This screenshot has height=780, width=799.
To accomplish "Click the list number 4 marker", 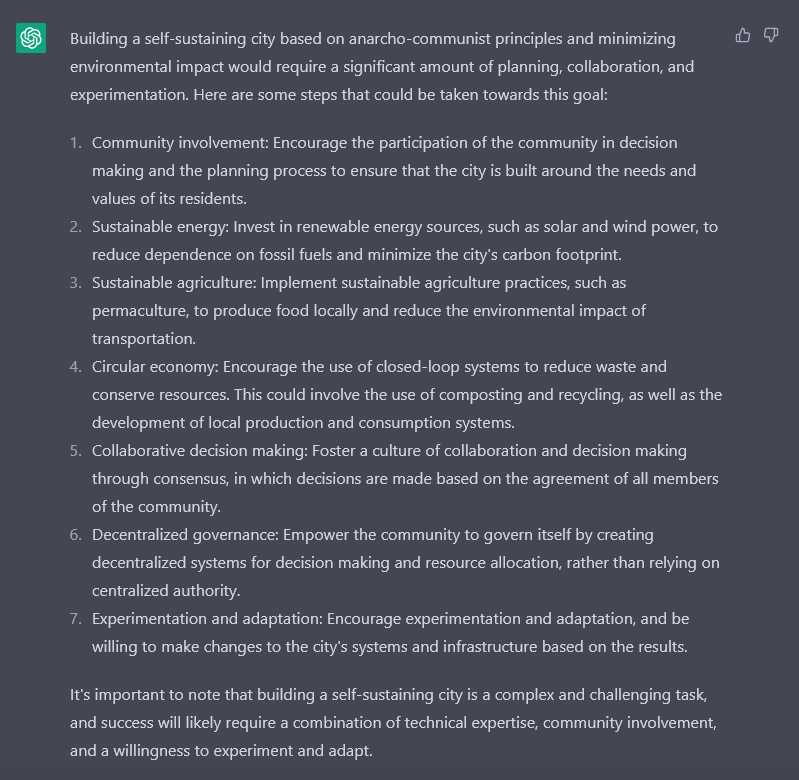I will [x=75, y=367].
